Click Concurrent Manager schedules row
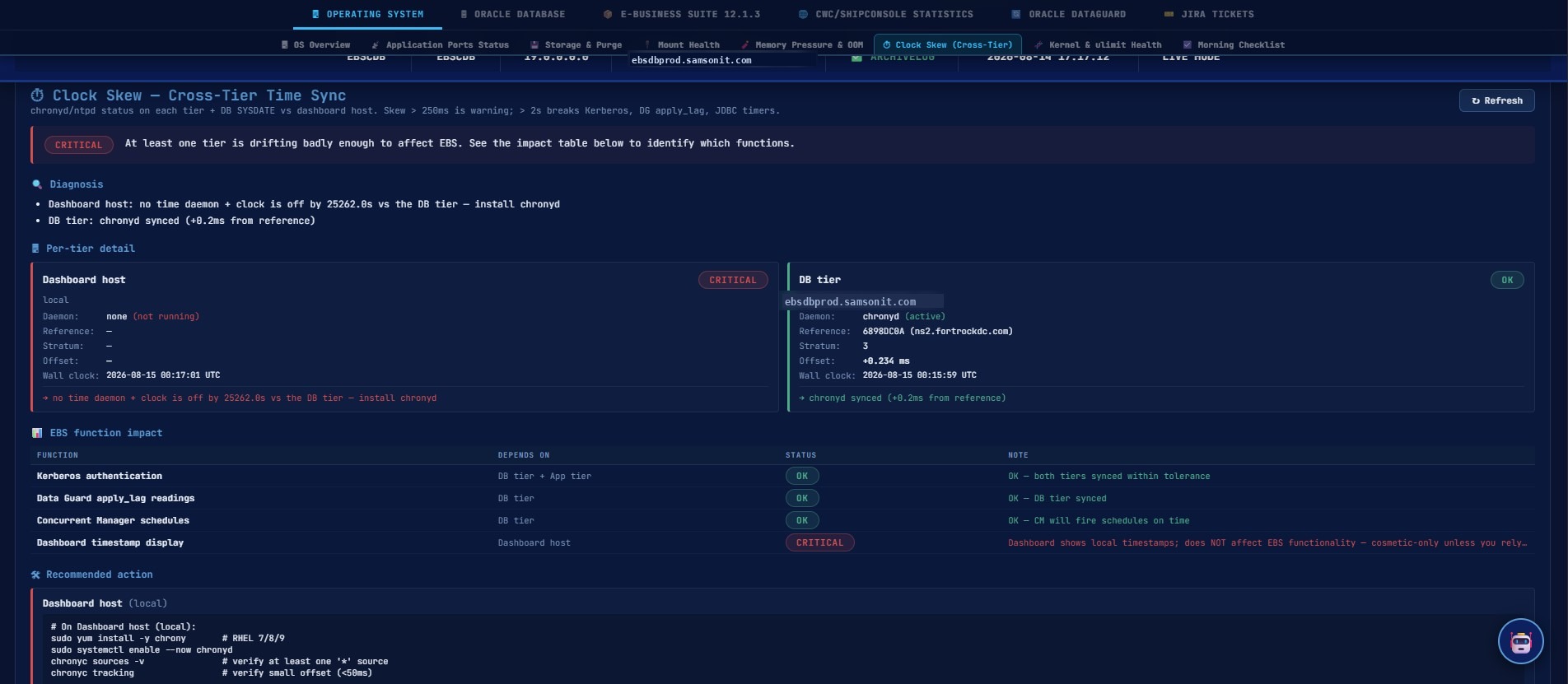1568x684 pixels. click(x=782, y=520)
